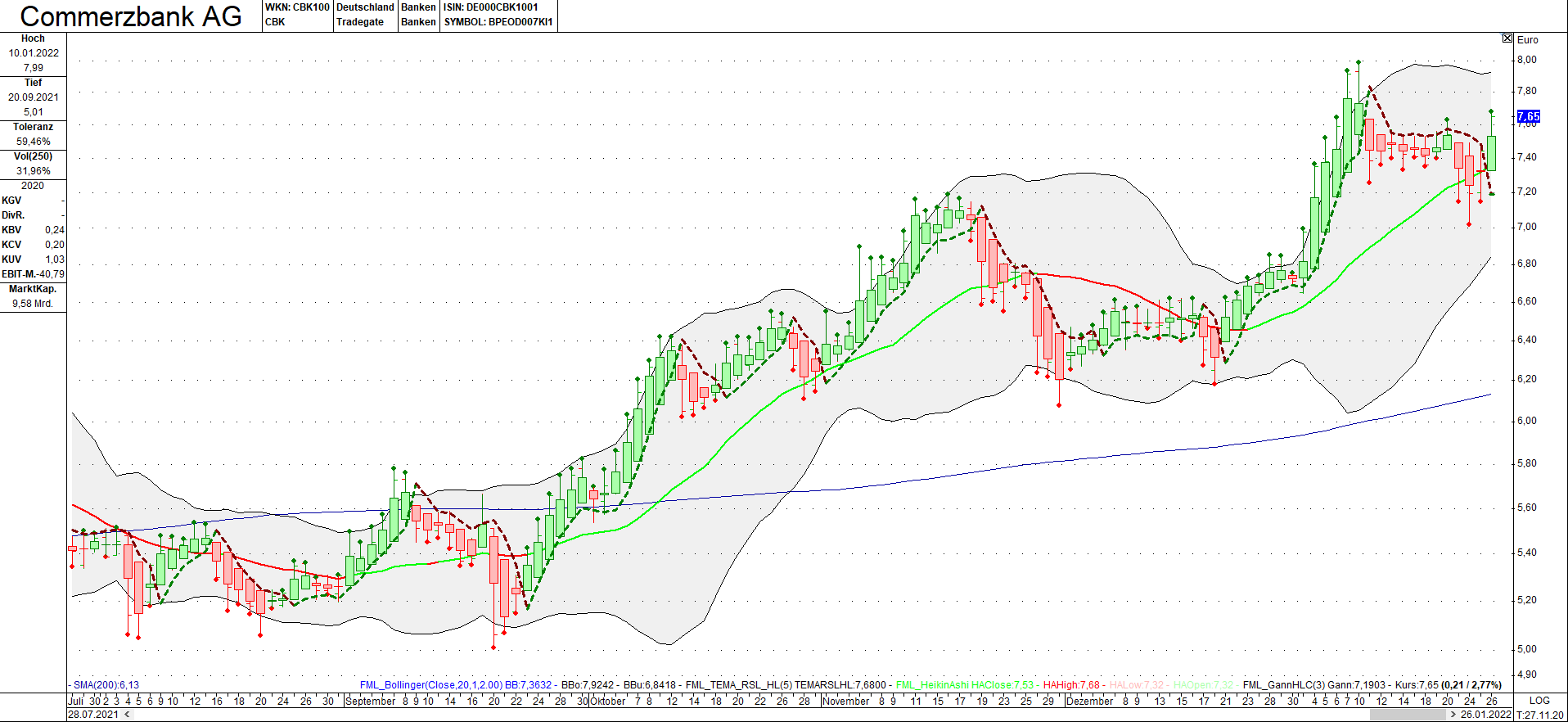This screenshot has height=722, width=1568.
Task: Click the Dezember month label on the time axis
Action: pyautogui.click(x=1090, y=702)
